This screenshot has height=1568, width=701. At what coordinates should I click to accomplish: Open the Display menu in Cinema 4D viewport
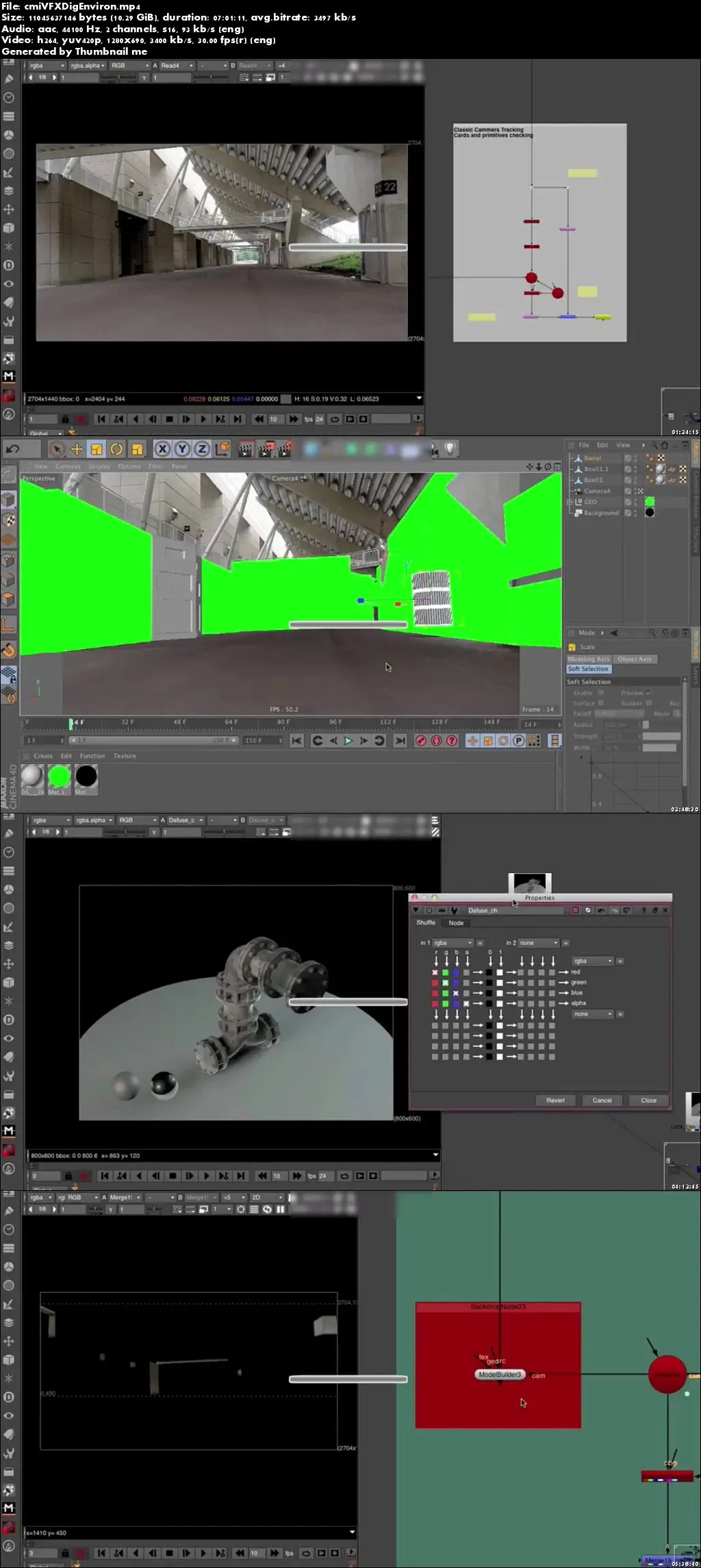pyautogui.click(x=99, y=466)
